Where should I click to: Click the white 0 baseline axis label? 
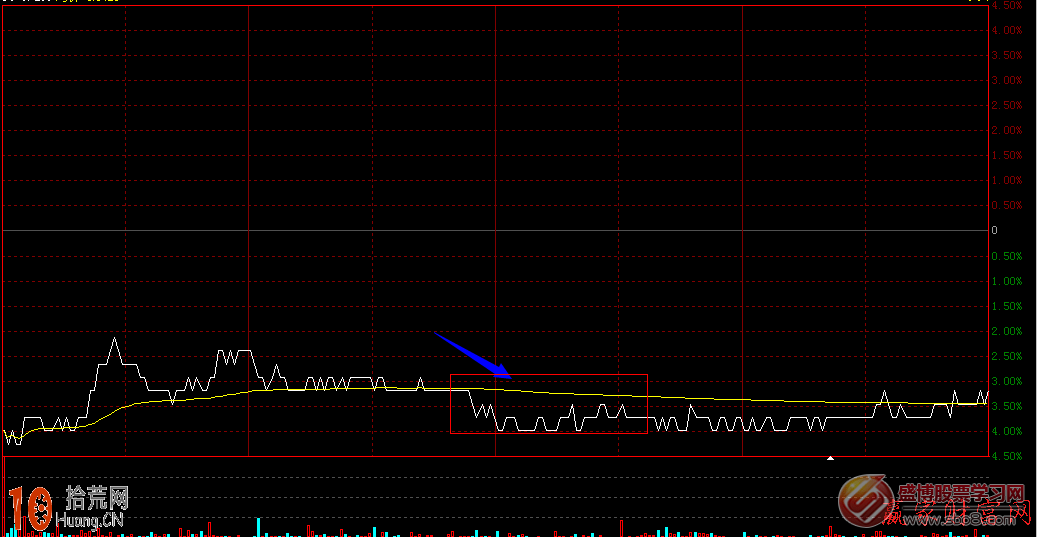tap(994, 231)
